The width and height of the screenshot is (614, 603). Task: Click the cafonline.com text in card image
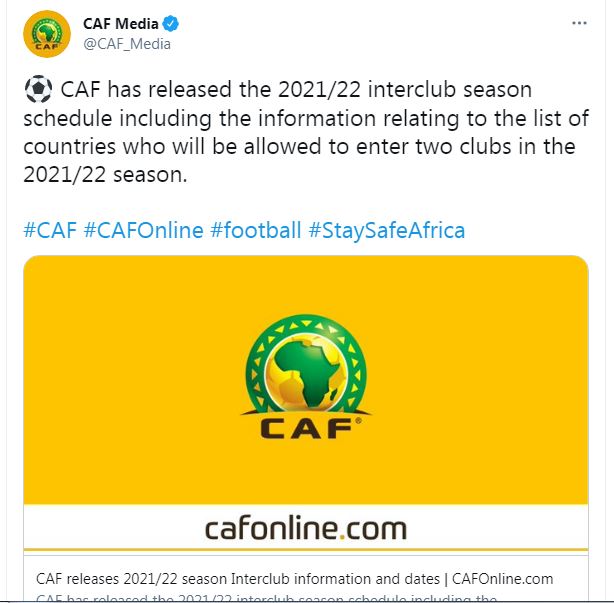pyautogui.click(x=306, y=527)
